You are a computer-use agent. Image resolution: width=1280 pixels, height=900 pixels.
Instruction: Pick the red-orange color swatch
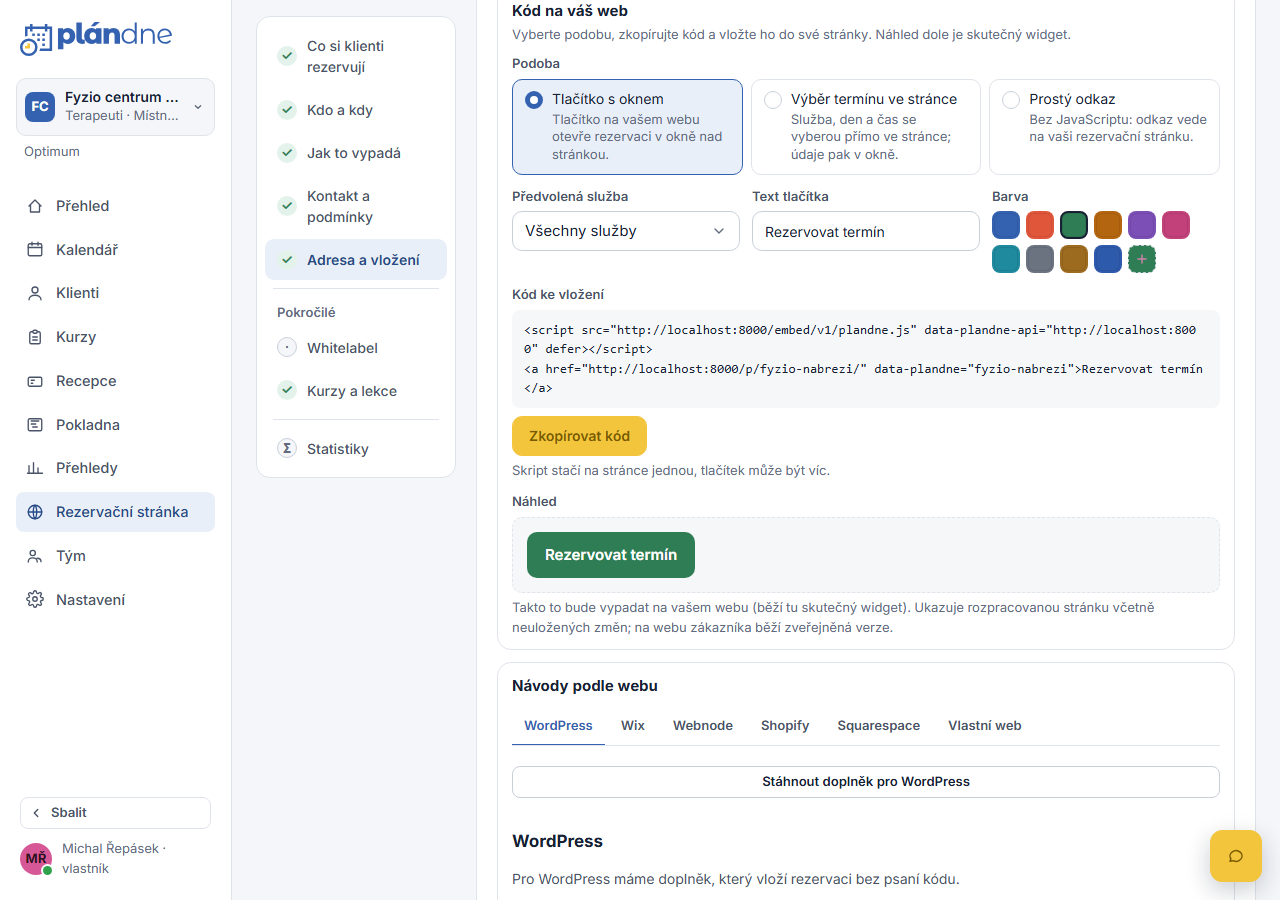click(1040, 225)
